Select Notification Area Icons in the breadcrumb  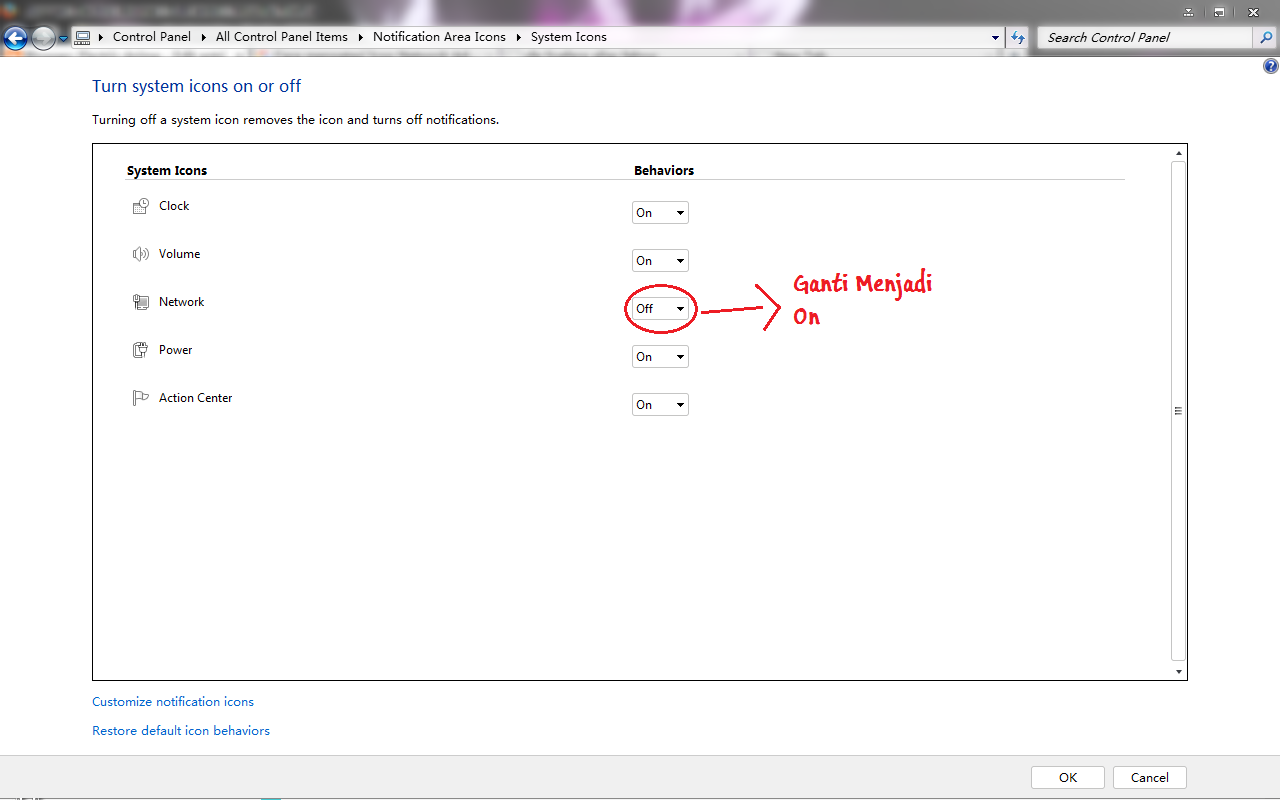439,36
